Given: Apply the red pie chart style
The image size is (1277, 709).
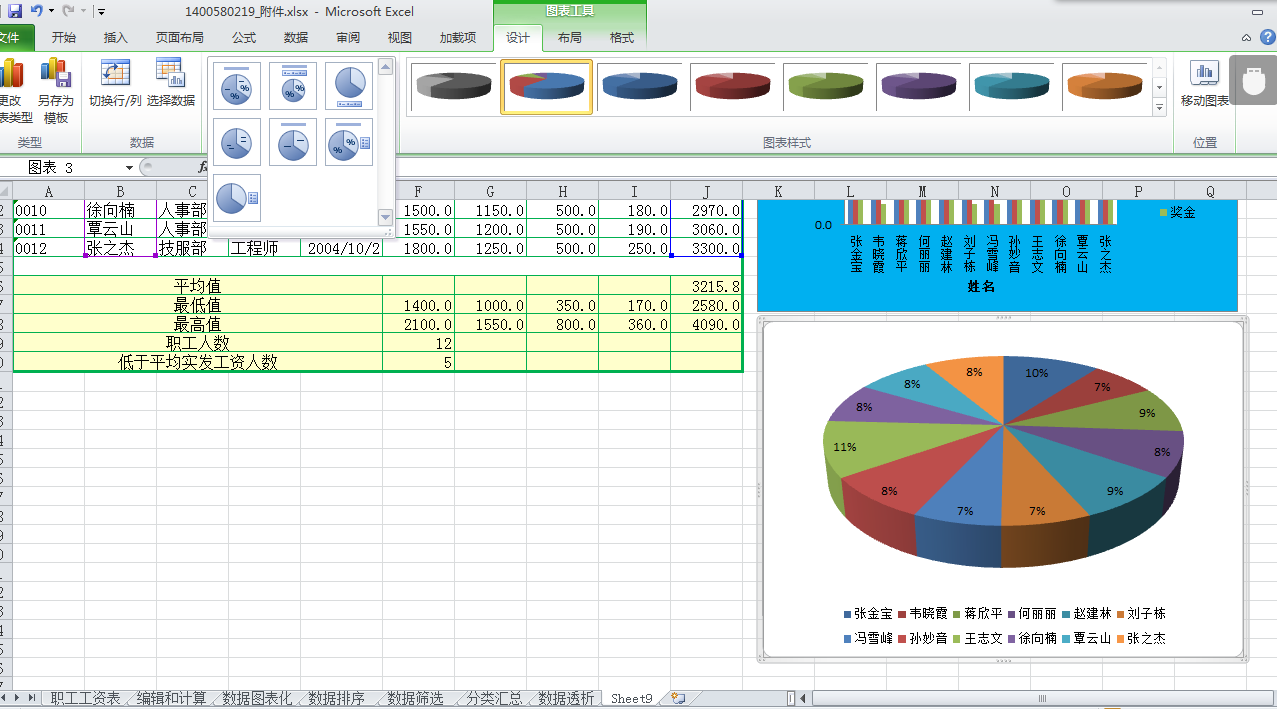Looking at the screenshot, I should tap(731, 87).
